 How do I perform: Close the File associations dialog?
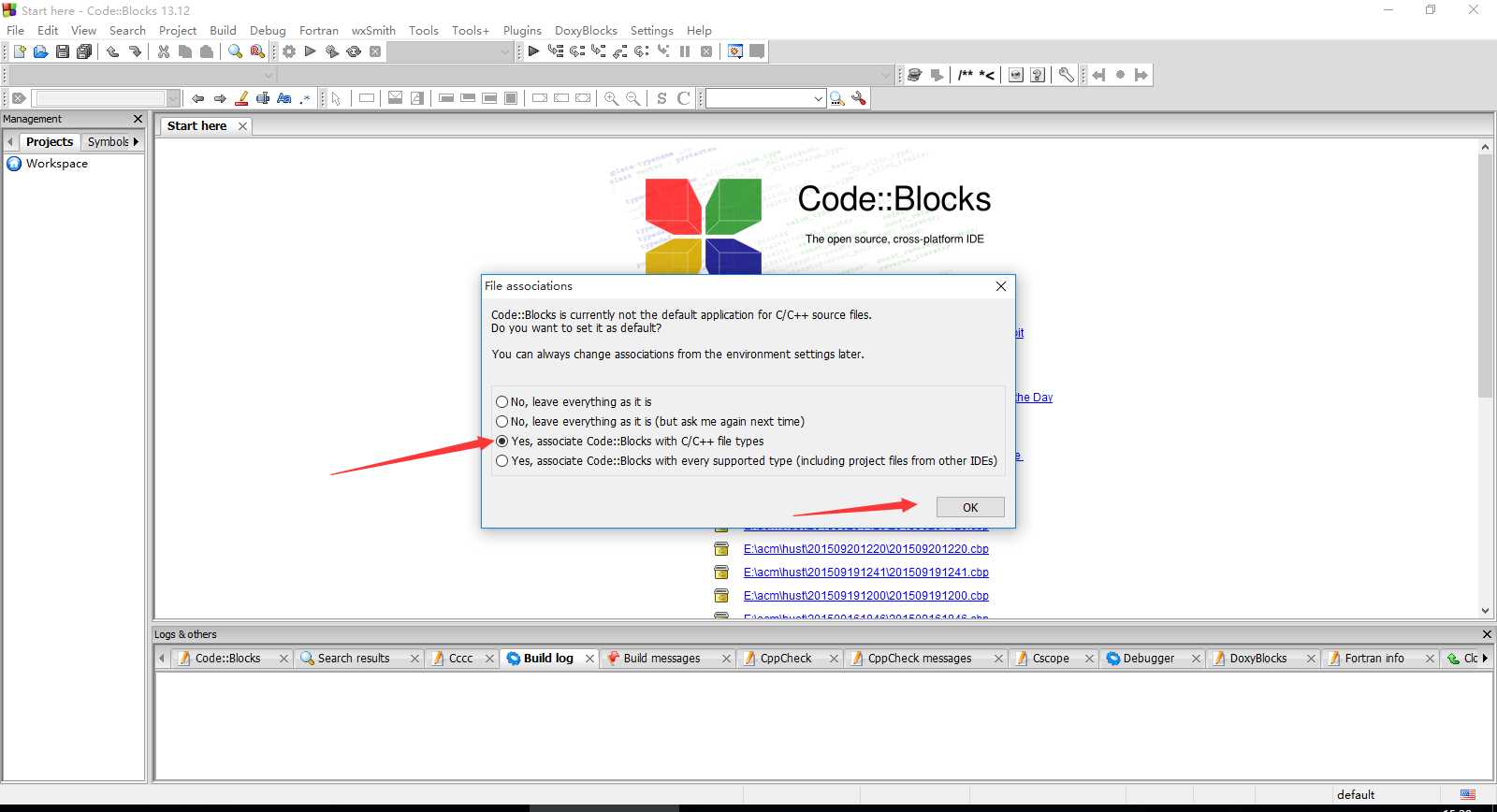(1001, 286)
